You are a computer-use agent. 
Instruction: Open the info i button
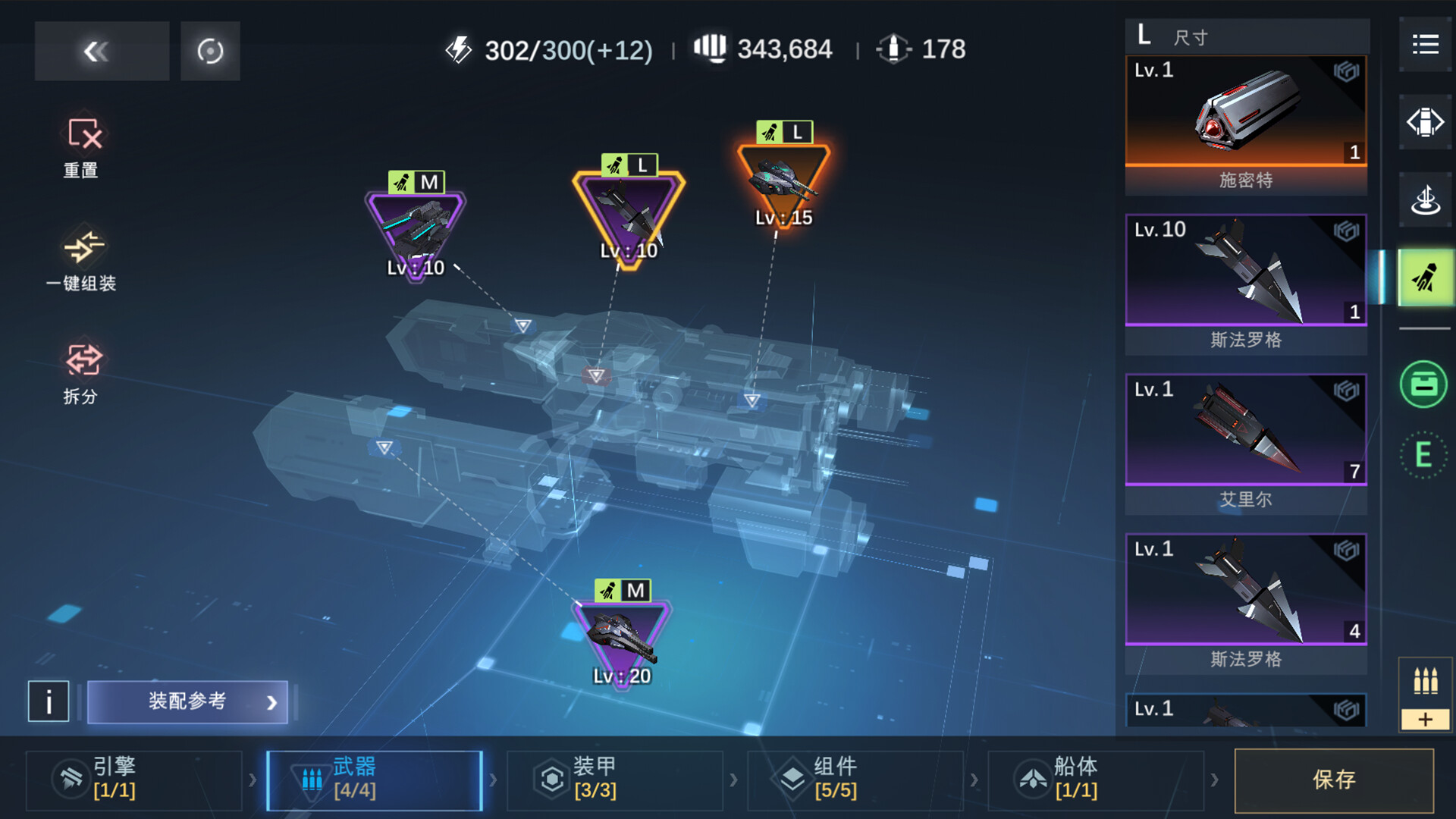pos(49,701)
